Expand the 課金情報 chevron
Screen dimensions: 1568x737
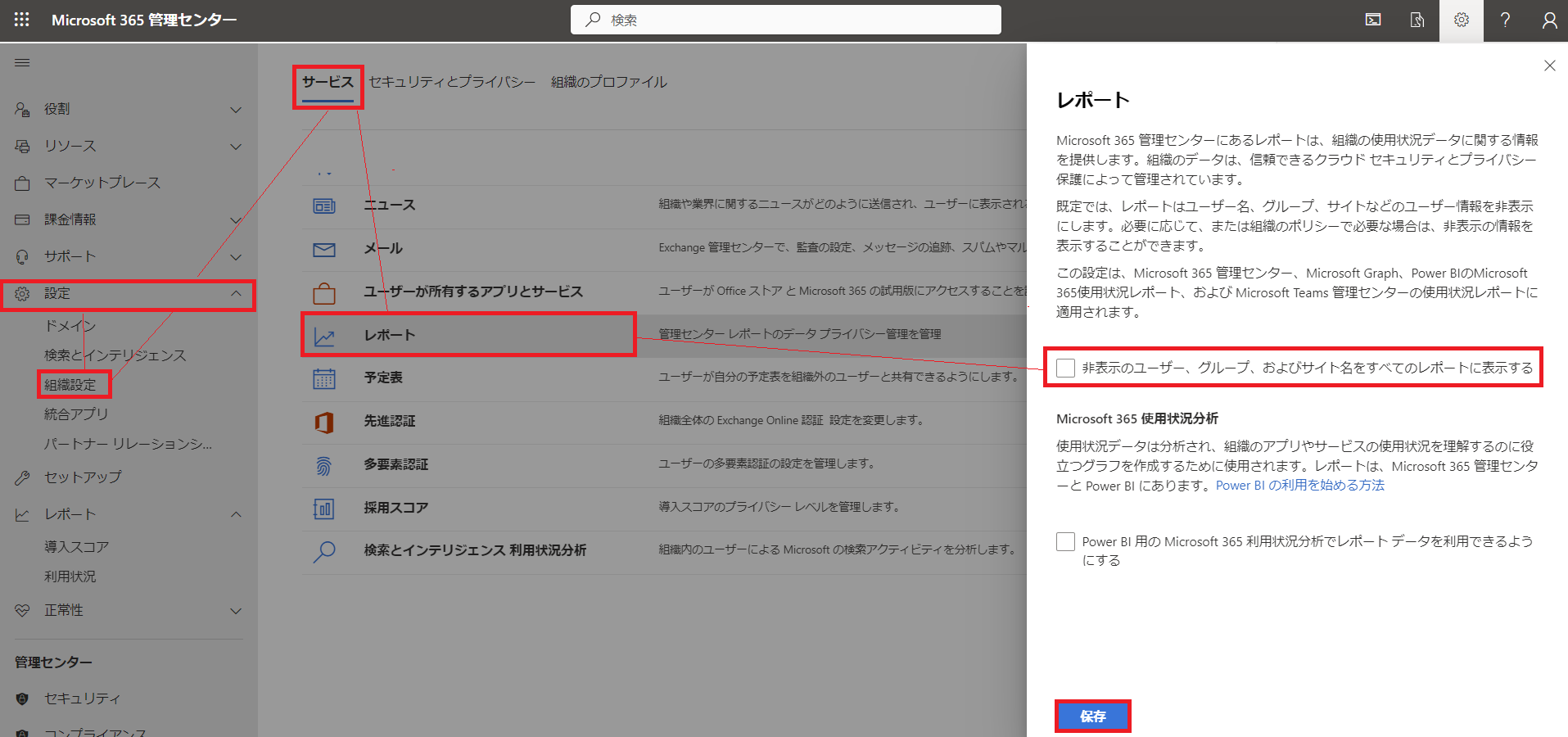236,220
